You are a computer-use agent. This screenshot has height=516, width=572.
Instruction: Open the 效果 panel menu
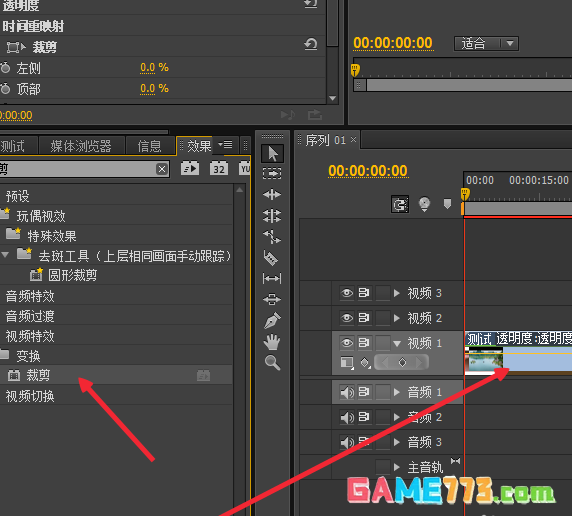click(225, 145)
